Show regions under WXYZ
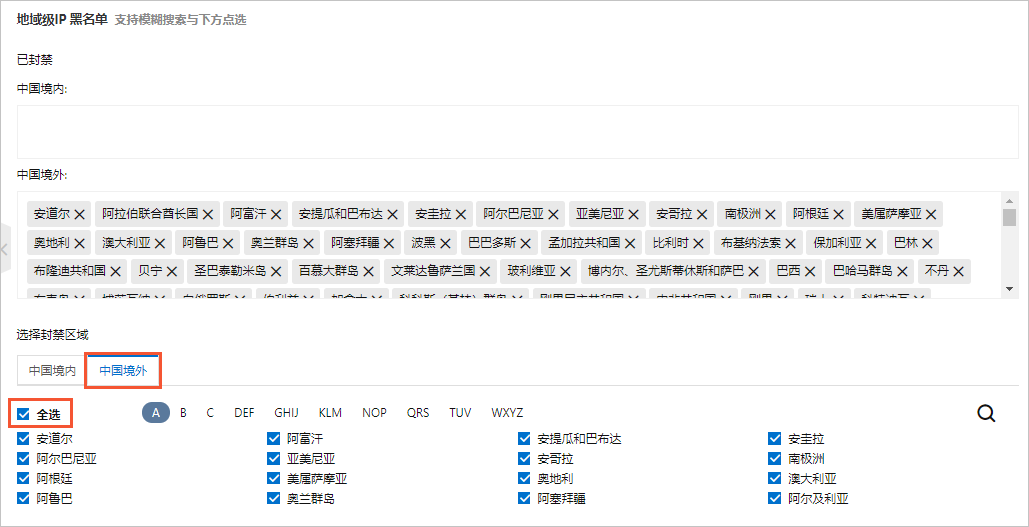The image size is (1029, 527). (x=507, y=413)
